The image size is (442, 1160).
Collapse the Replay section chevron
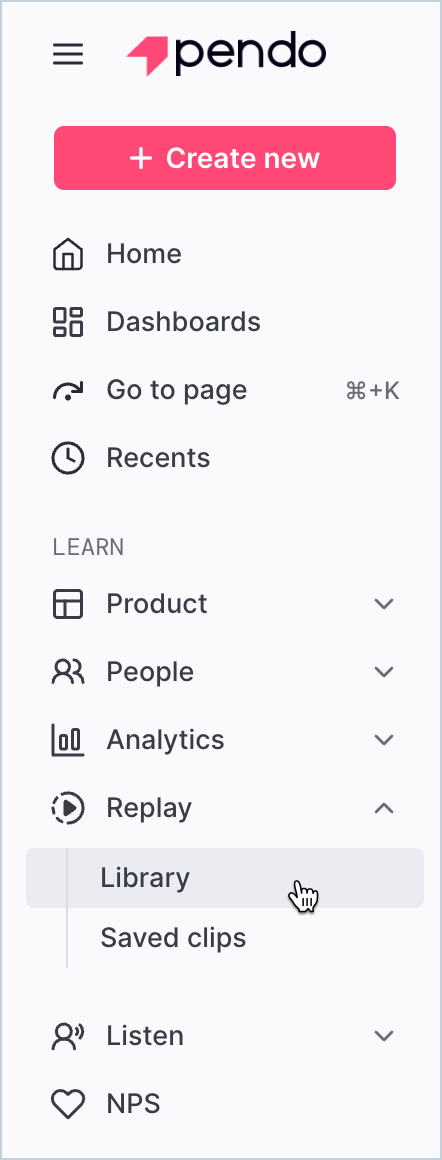pos(384,808)
